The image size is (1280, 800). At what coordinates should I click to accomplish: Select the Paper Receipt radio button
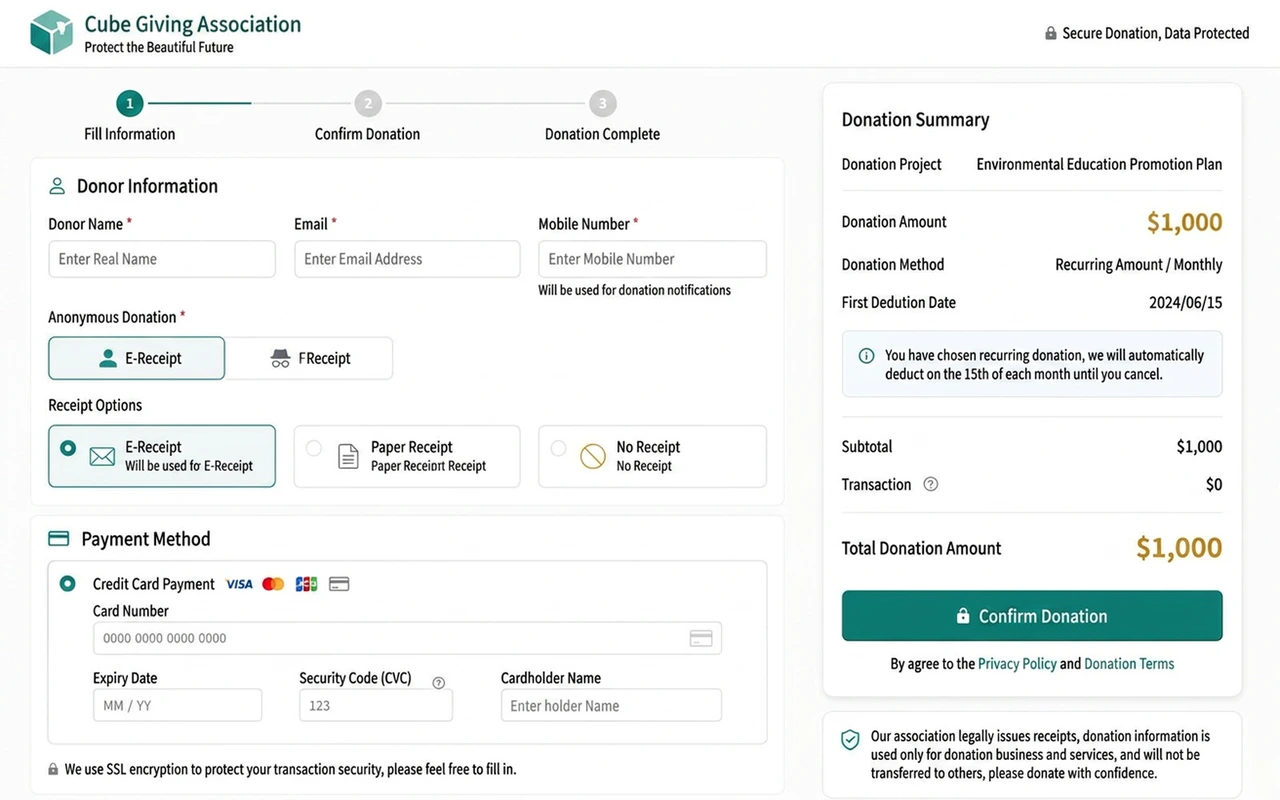314,448
